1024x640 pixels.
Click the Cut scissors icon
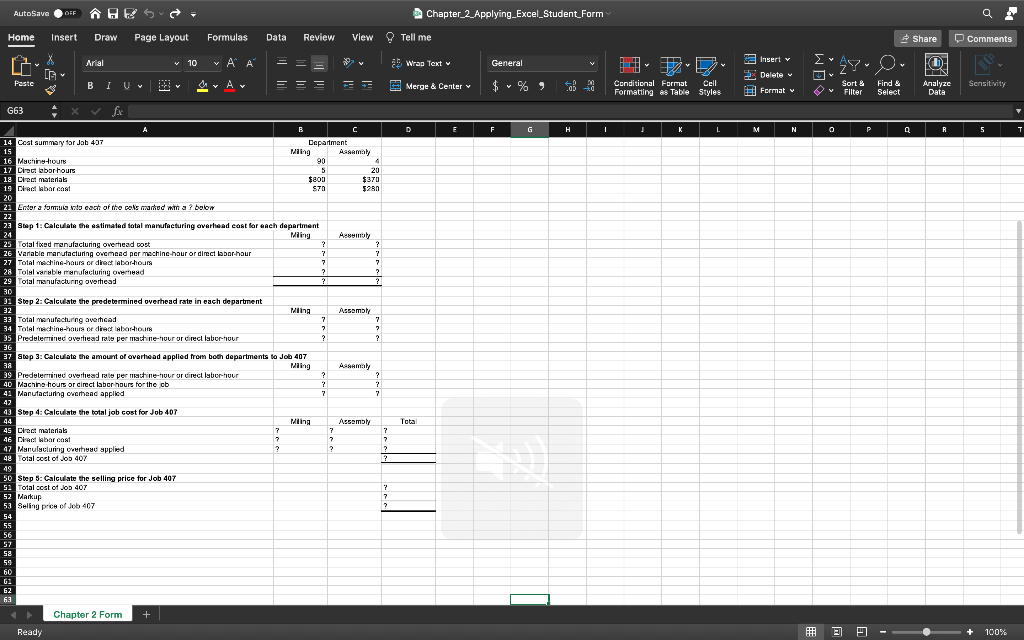[50, 60]
